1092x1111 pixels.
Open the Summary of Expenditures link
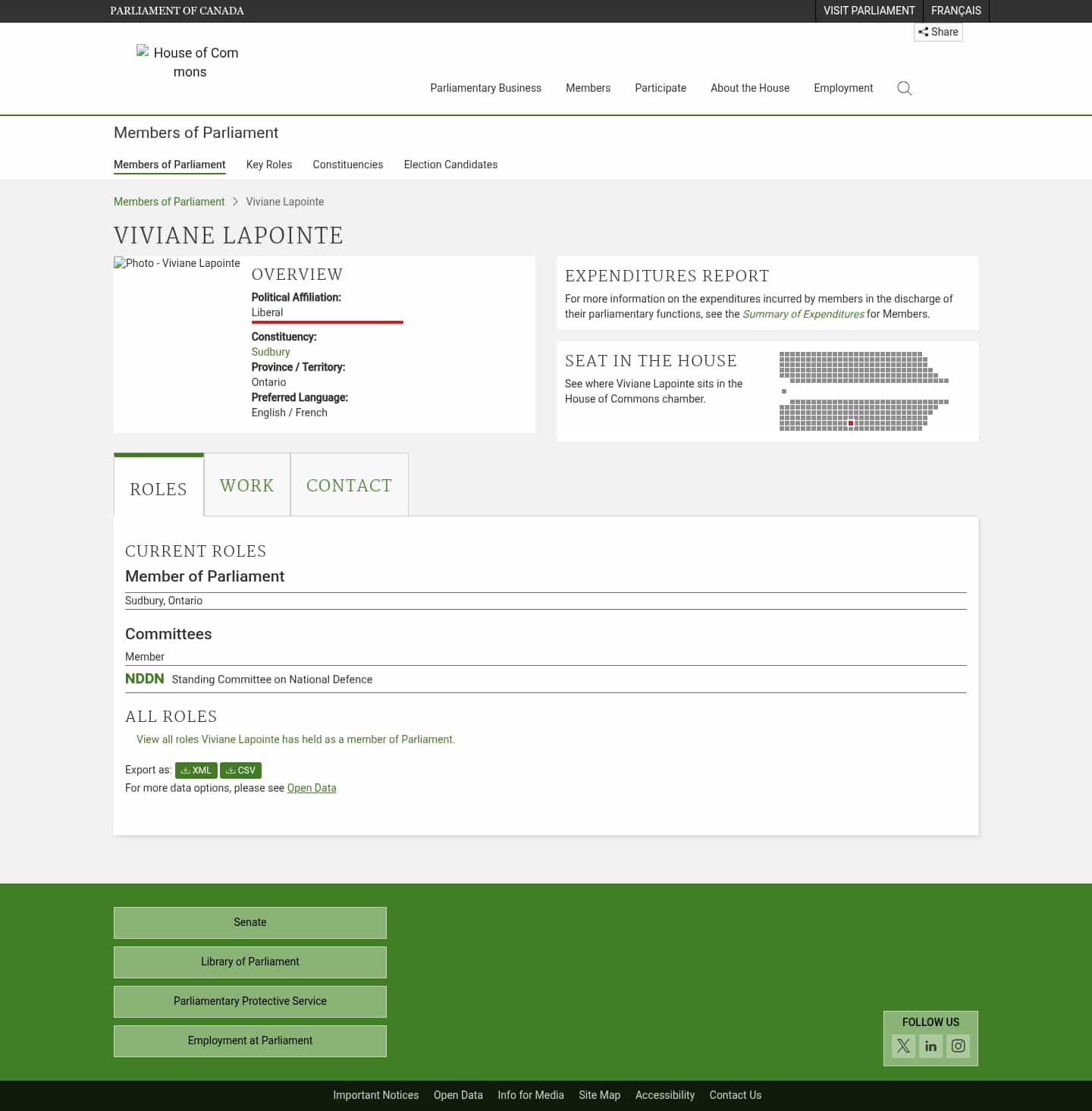click(x=803, y=314)
